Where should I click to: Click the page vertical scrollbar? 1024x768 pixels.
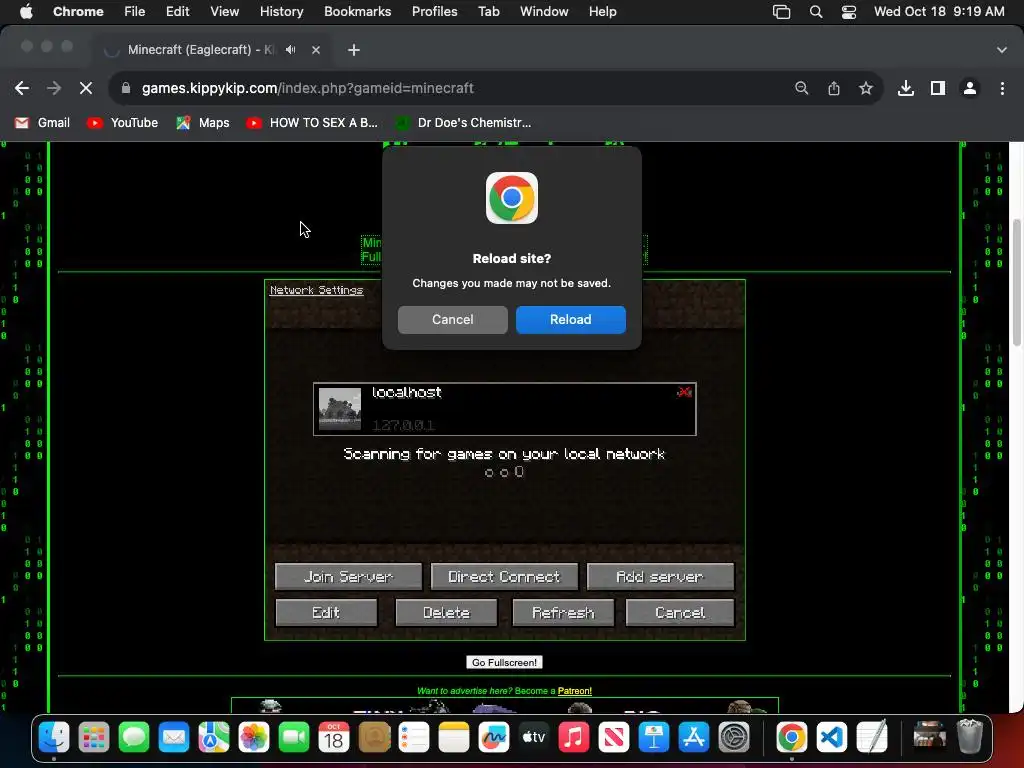(1016, 282)
